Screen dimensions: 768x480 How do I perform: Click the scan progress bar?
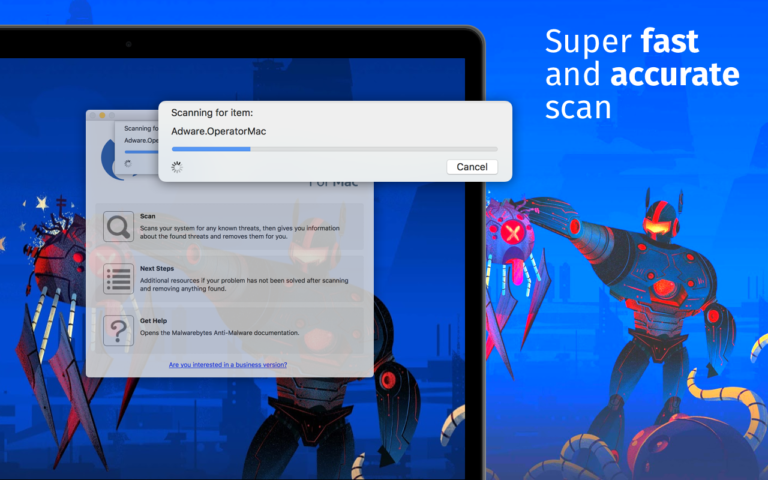click(x=334, y=149)
